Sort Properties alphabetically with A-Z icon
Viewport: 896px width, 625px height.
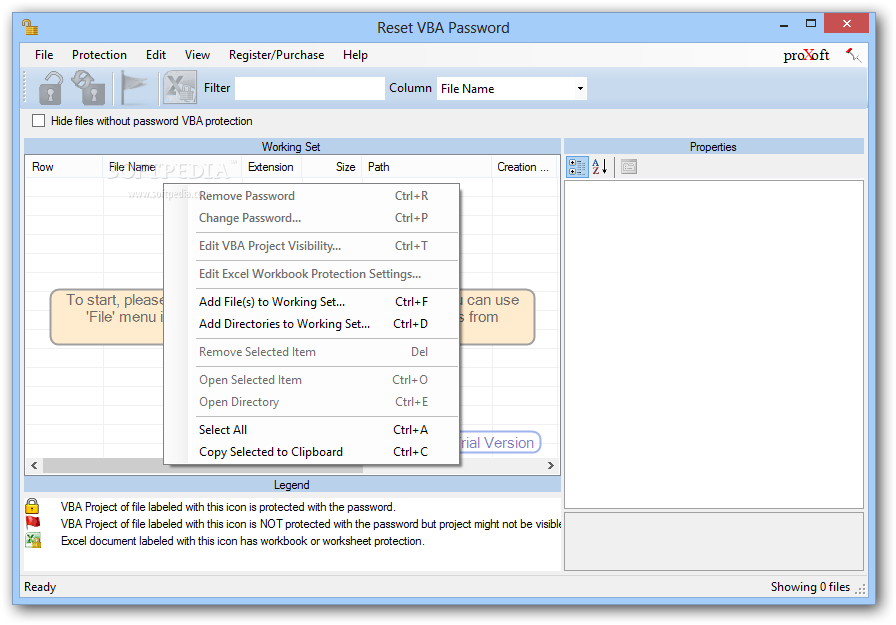(599, 167)
